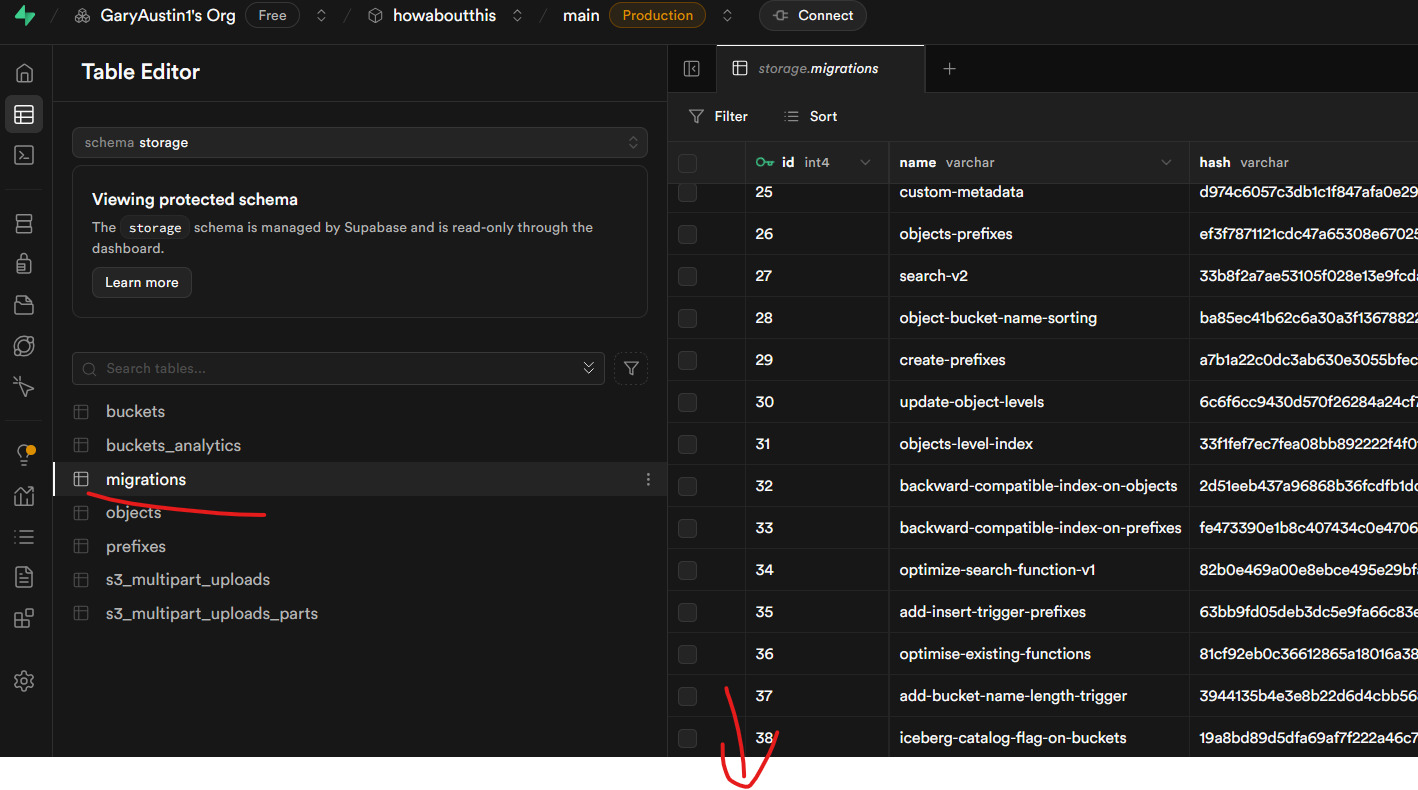Open the Table Editor sidebar icon

(24, 114)
